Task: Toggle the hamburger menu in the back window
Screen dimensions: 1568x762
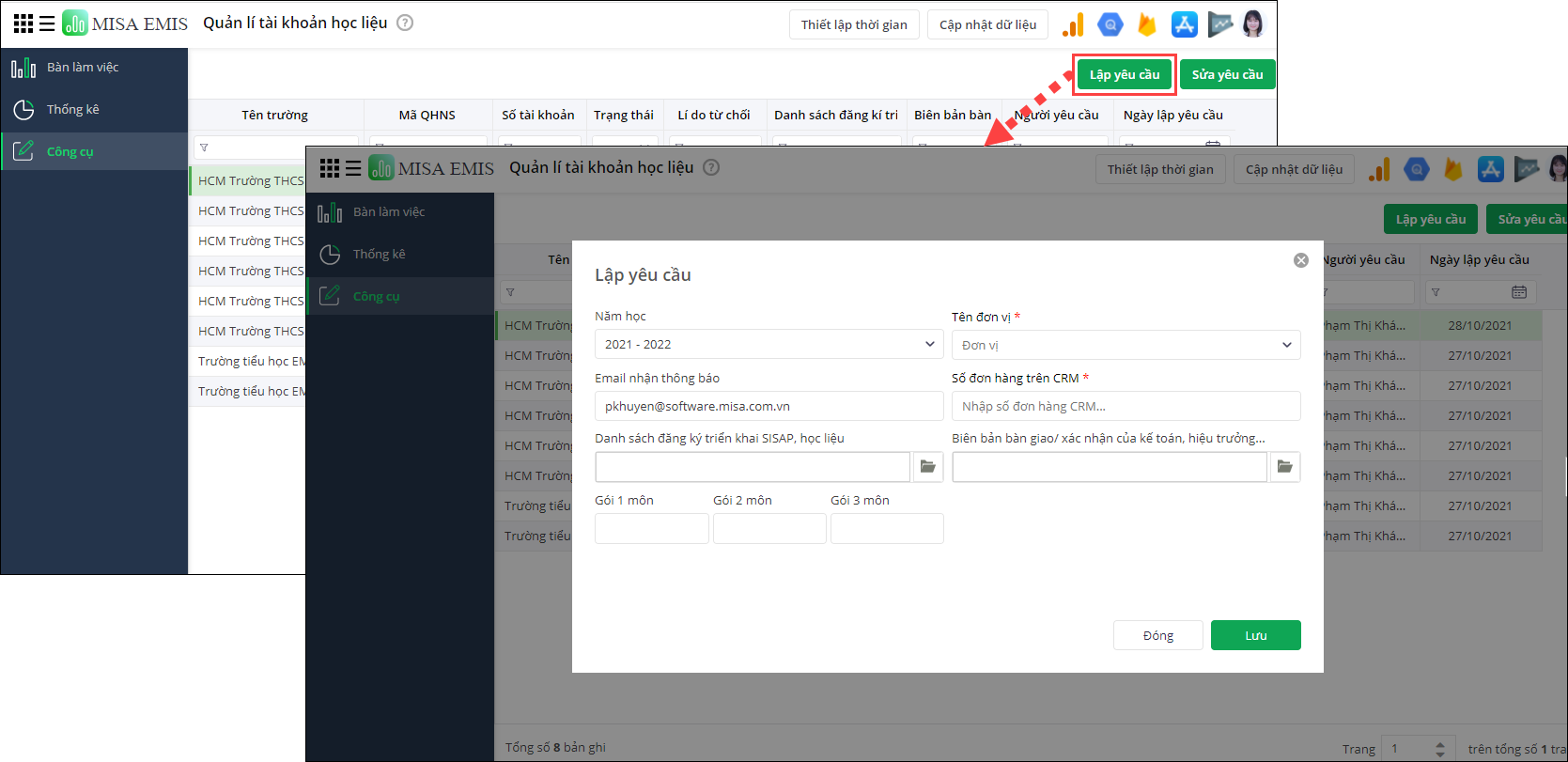Action: point(47,23)
